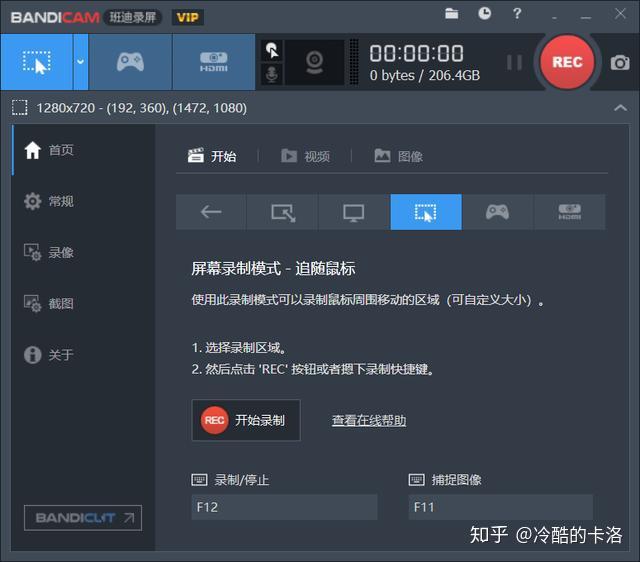Click the back arrow mode button
Image resolution: width=640 pixels, height=562 pixels.
(x=211, y=212)
